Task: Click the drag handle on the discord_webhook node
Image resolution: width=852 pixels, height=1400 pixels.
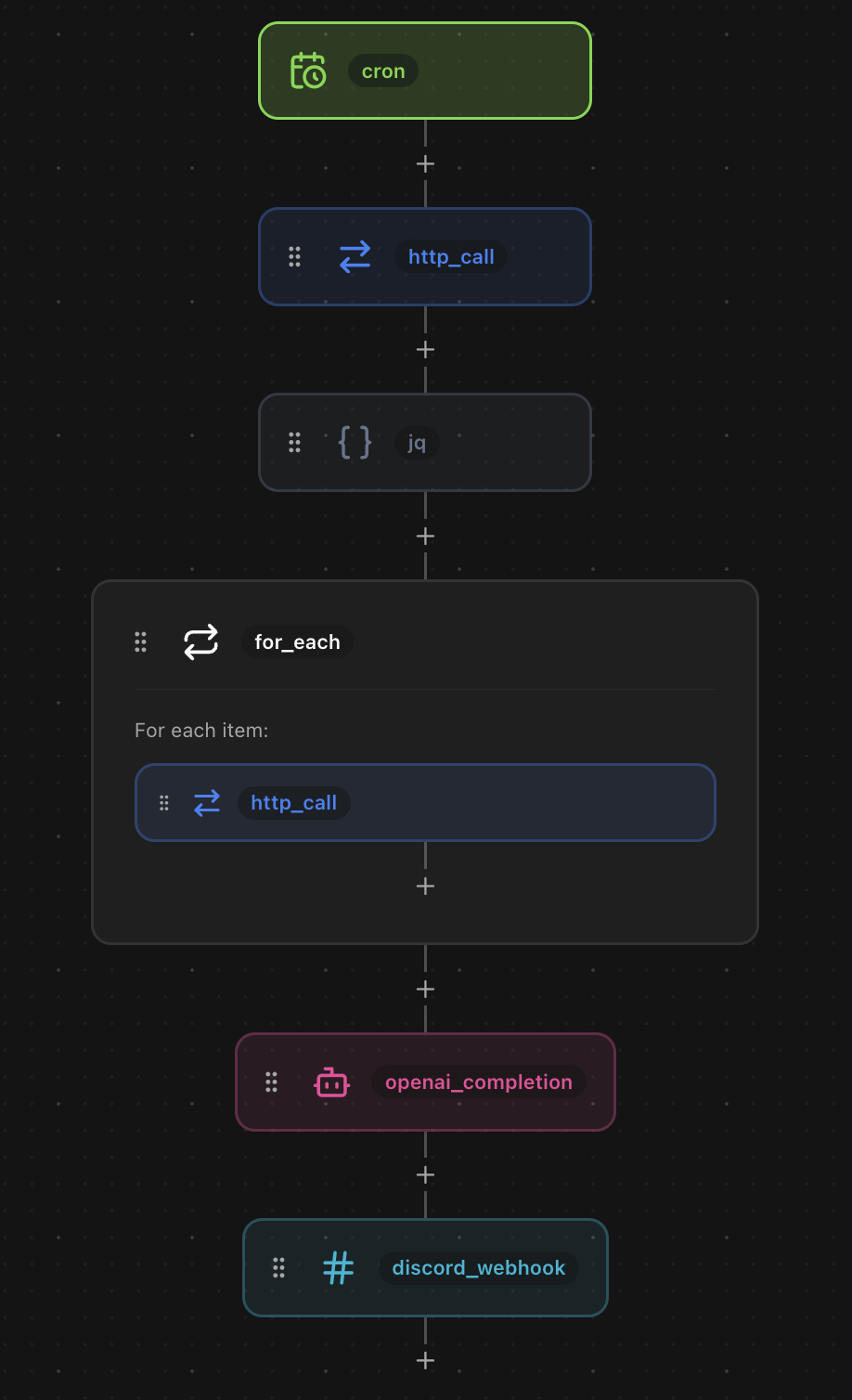Action: [x=278, y=1268]
